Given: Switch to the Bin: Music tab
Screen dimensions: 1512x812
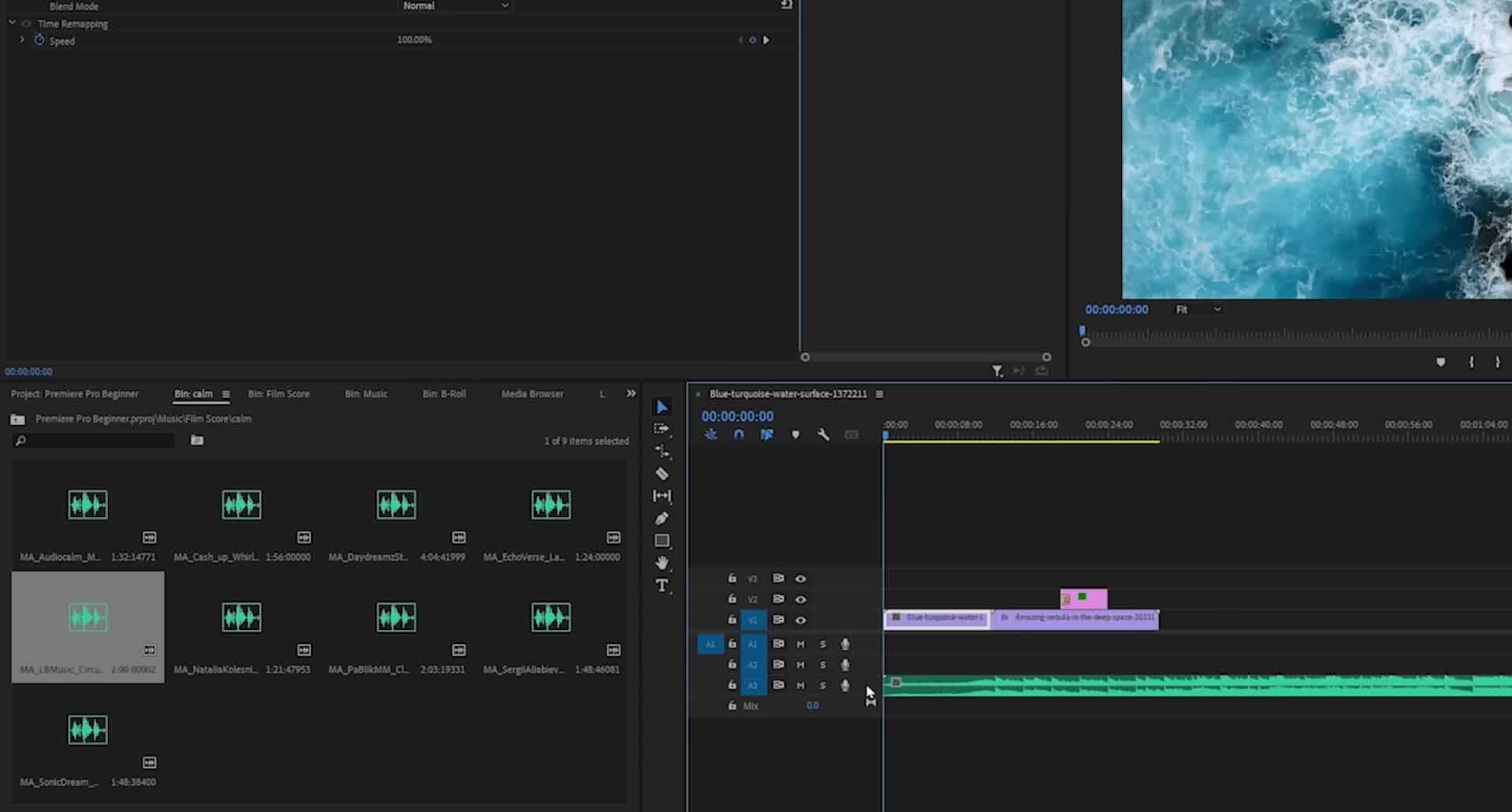Looking at the screenshot, I should pyautogui.click(x=366, y=393).
